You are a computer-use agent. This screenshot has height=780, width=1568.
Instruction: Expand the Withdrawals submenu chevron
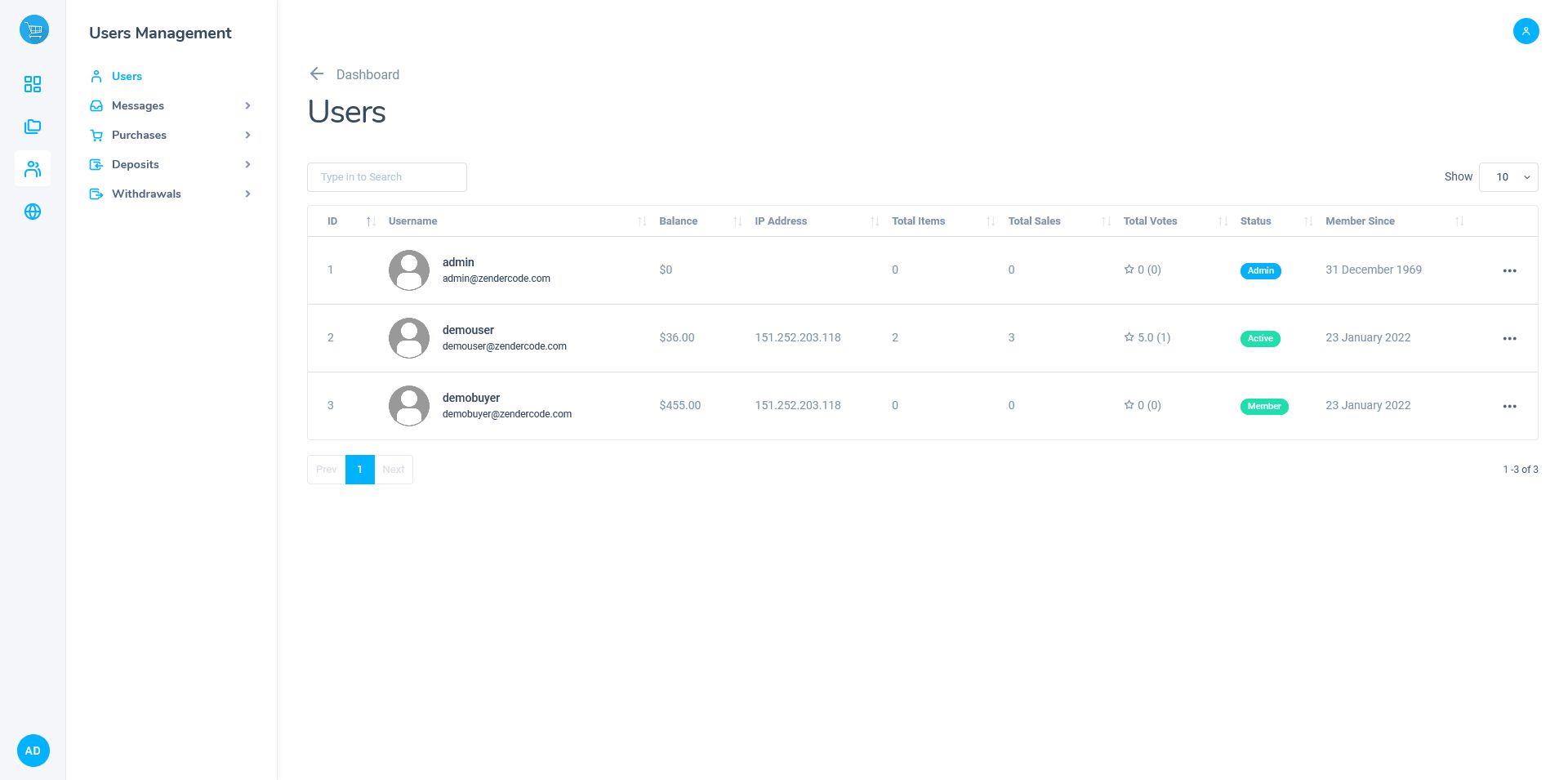pos(247,194)
